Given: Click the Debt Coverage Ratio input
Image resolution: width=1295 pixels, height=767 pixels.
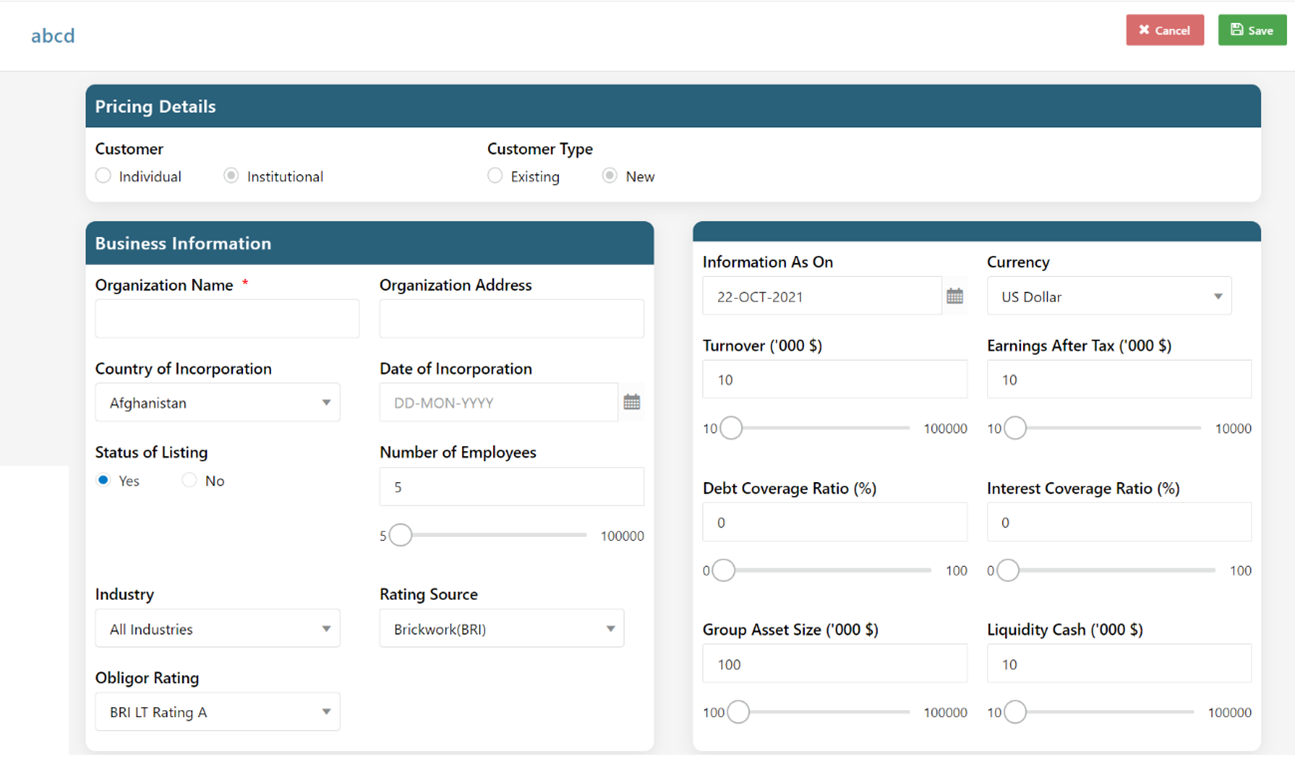Looking at the screenshot, I should point(835,522).
